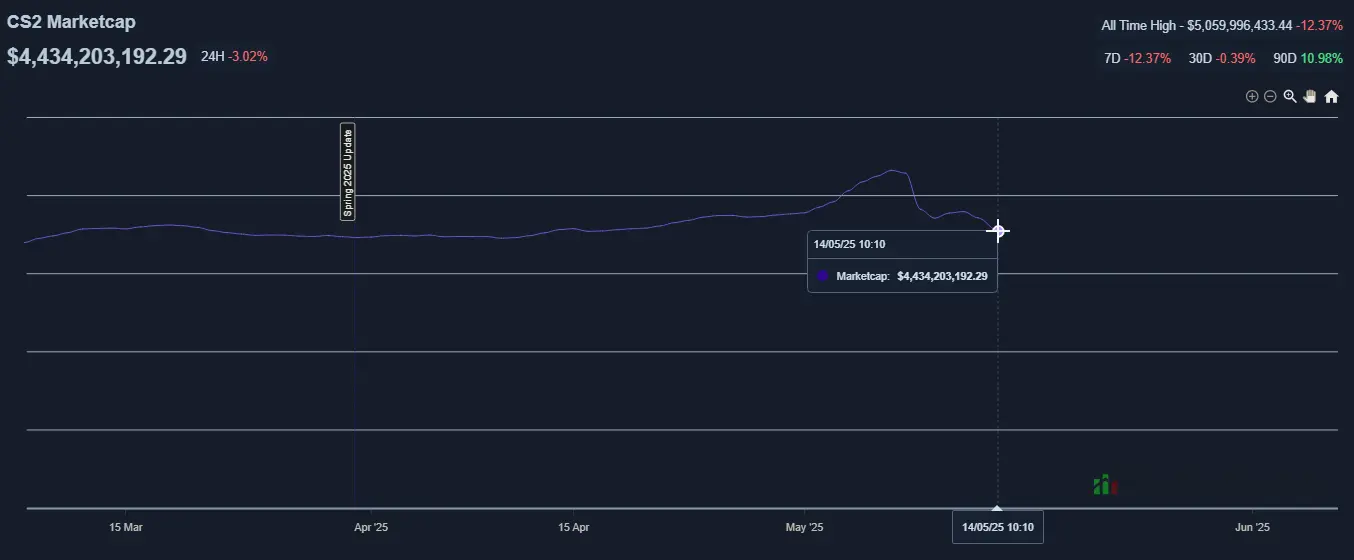Click the 24H -3.02% change indicator
The image size is (1354, 560).
click(234, 56)
